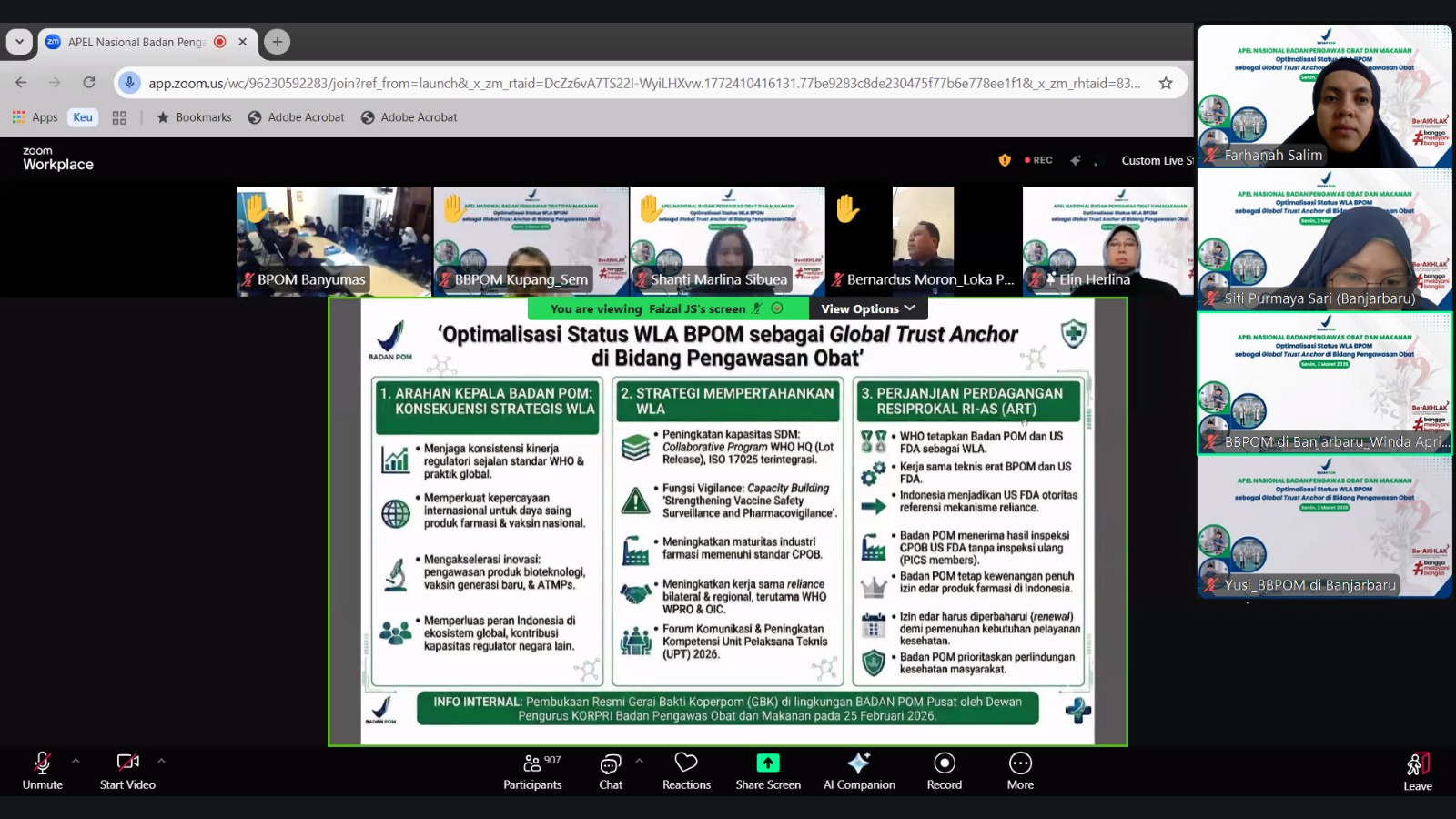This screenshot has width=1456, height=819.
Task: Expand audio settings arrow next to Unmute
Action: click(76, 761)
